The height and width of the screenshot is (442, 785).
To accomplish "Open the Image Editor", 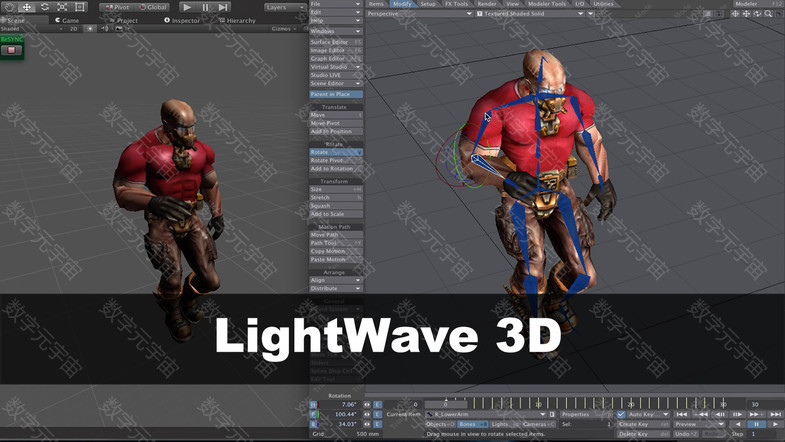I will point(335,51).
